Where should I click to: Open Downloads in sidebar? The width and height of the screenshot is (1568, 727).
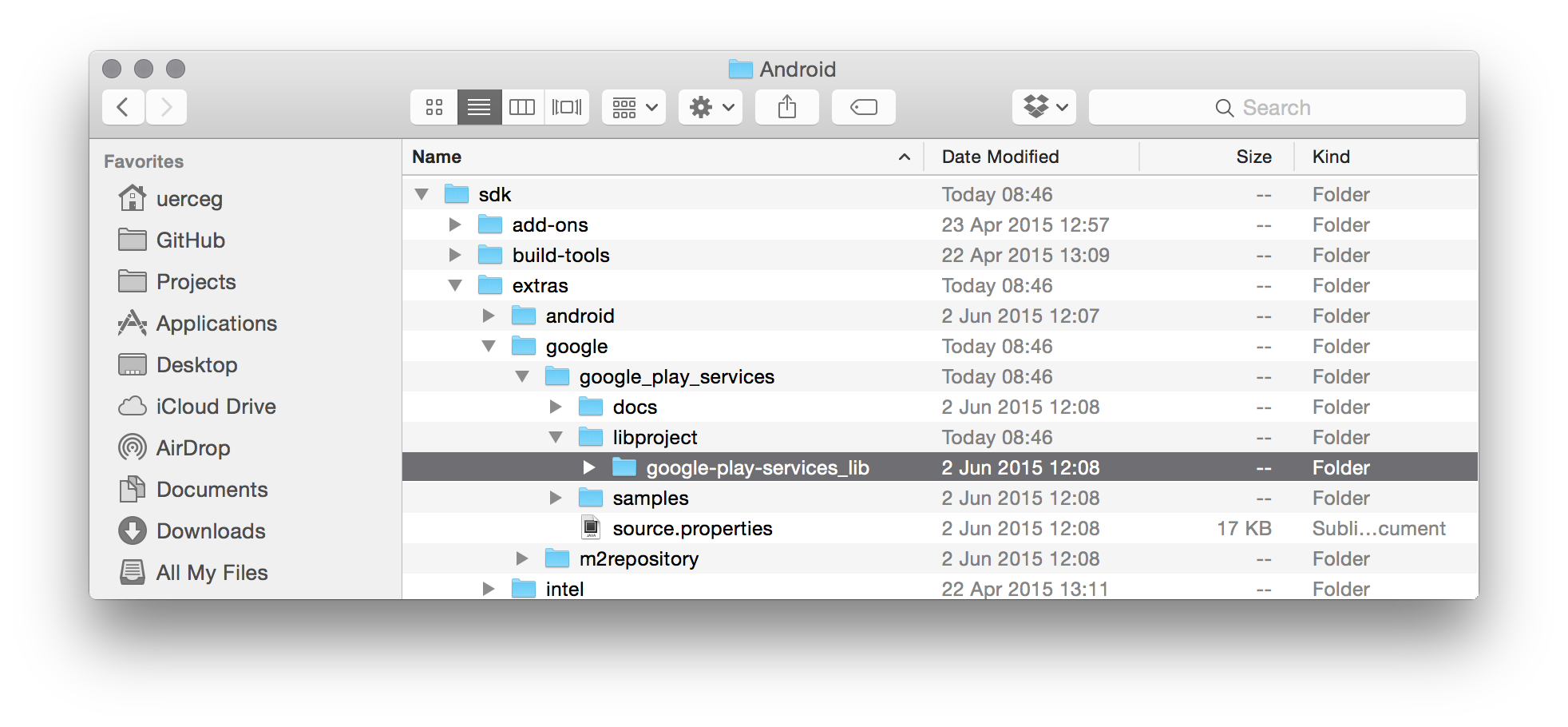(192, 530)
